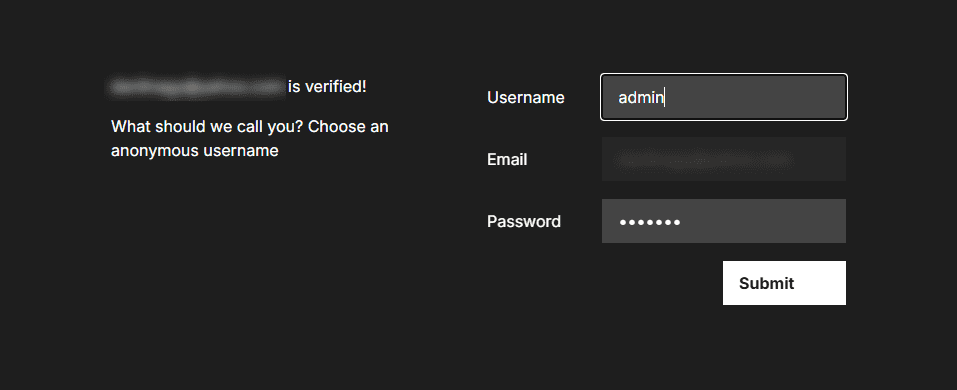This screenshot has height=390, width=957.
Task: Click the word 'Submit' on the button
Action: (x=767, y=283)
